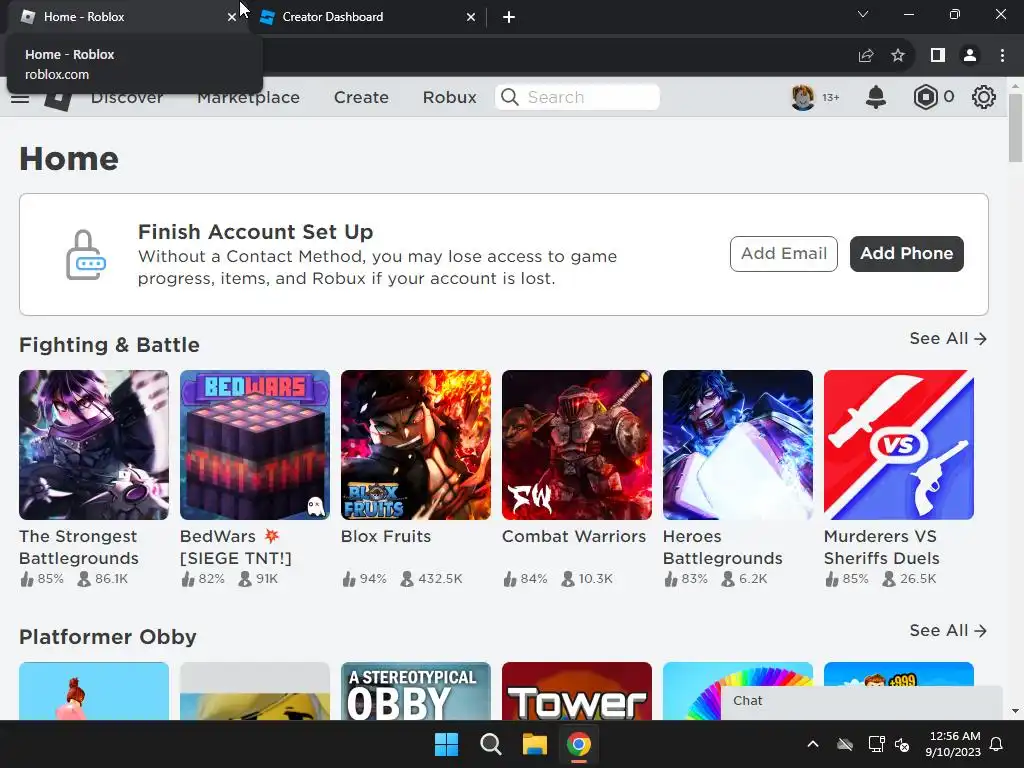Click the 432.5K player count
The height and width of the screenshot is (768, 1024).
(x=431, y=579)
